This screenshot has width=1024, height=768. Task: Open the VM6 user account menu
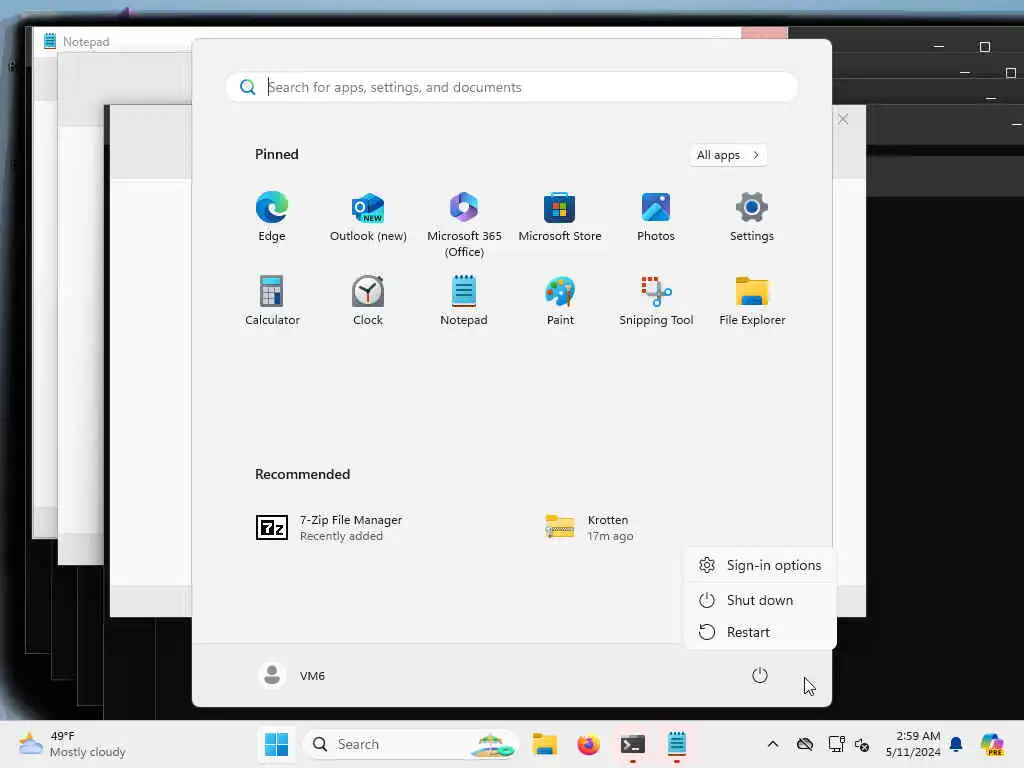[292, 675]
